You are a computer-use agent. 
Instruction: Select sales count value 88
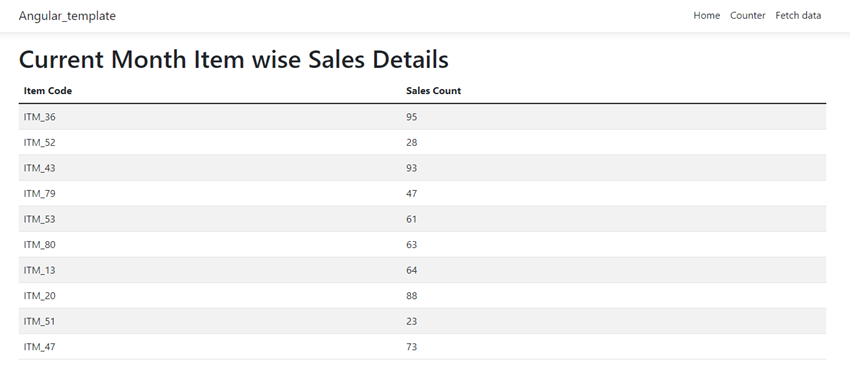(x=411, y=295)
